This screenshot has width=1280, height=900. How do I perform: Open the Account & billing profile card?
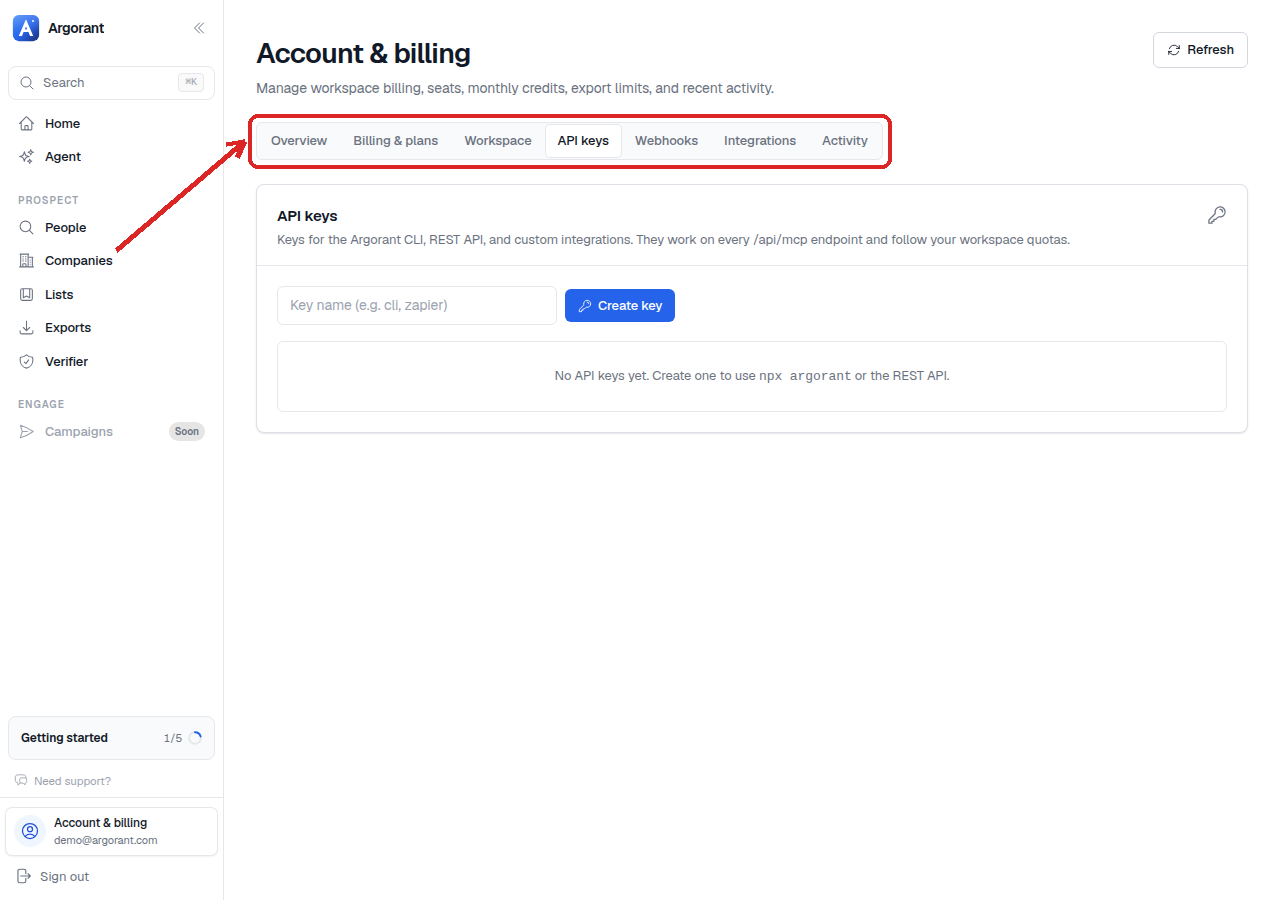[x=111, y=832]
